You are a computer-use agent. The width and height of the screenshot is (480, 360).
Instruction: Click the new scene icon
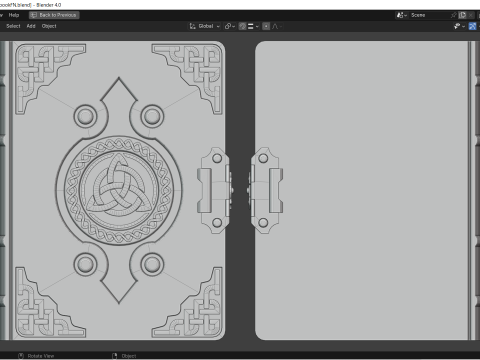tap(462, 15)
